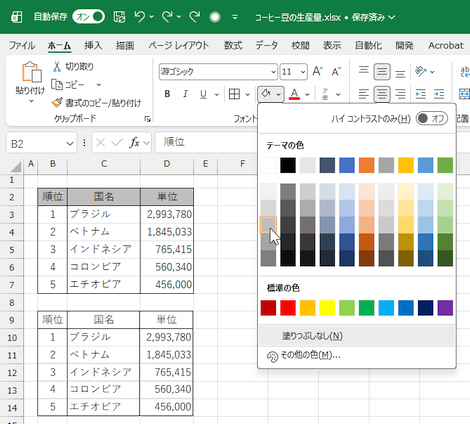Open the font size 11 dropdown
Viewport: 470px width, 424px height.
tap(303, 72)
